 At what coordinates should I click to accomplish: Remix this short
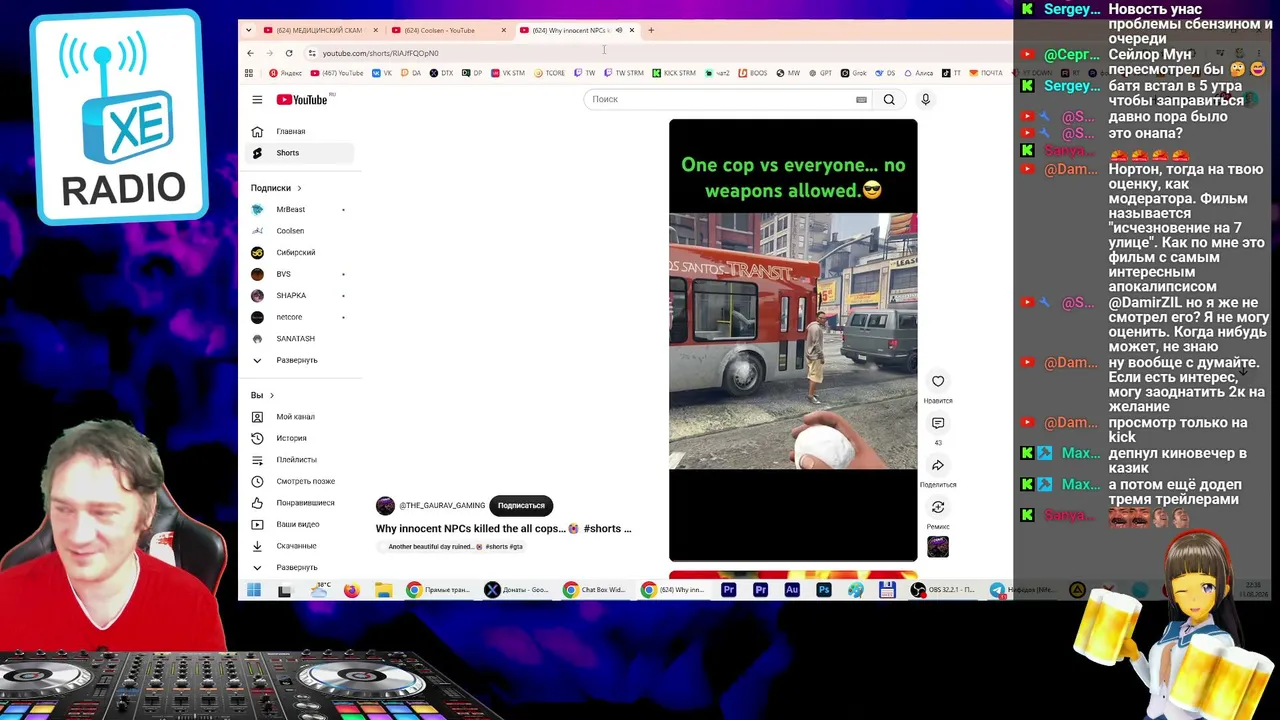[x=938, y=507]
